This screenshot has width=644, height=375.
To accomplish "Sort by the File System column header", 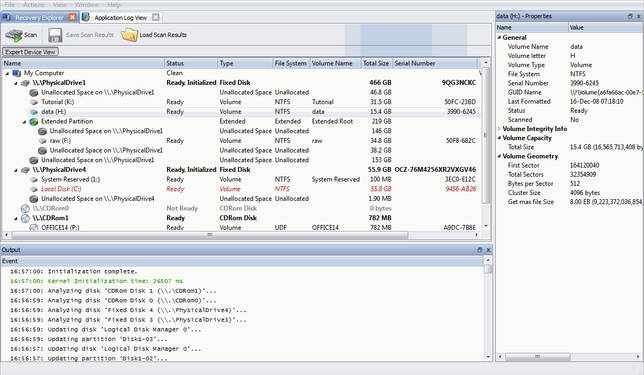I will (291, 64).
